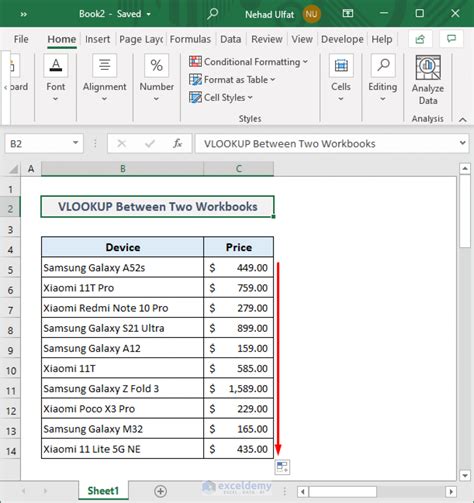Click horizontal scrollbar right arrow
This screenshot has width=474, height=503.
(451, 492)
